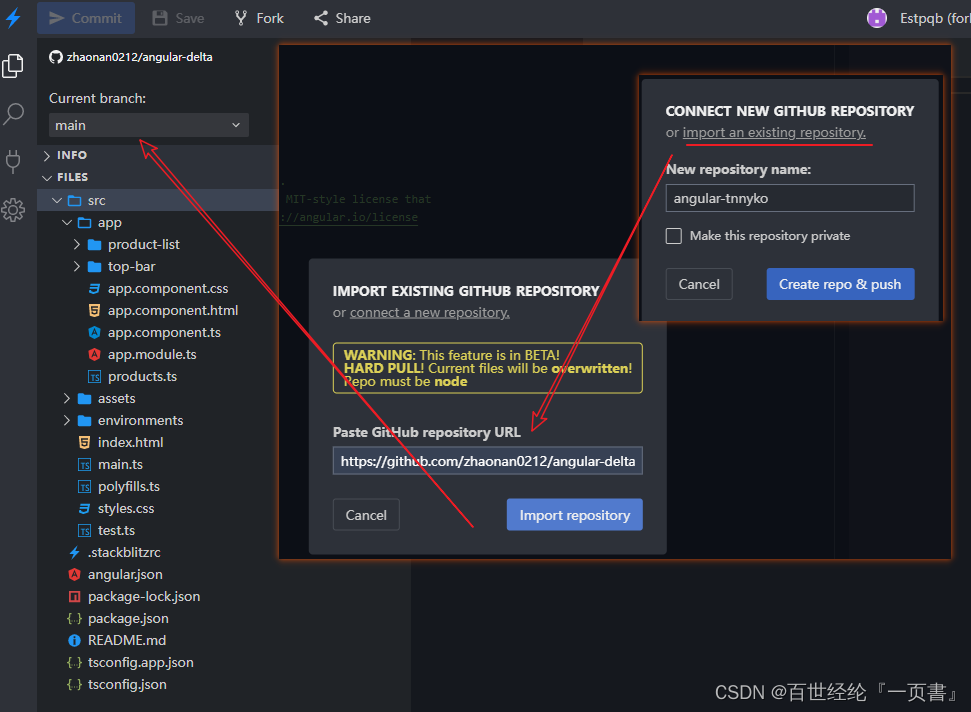
Task: Cancel the Connect New GitHub Repository dialog
Action: [x=699, y=284]
